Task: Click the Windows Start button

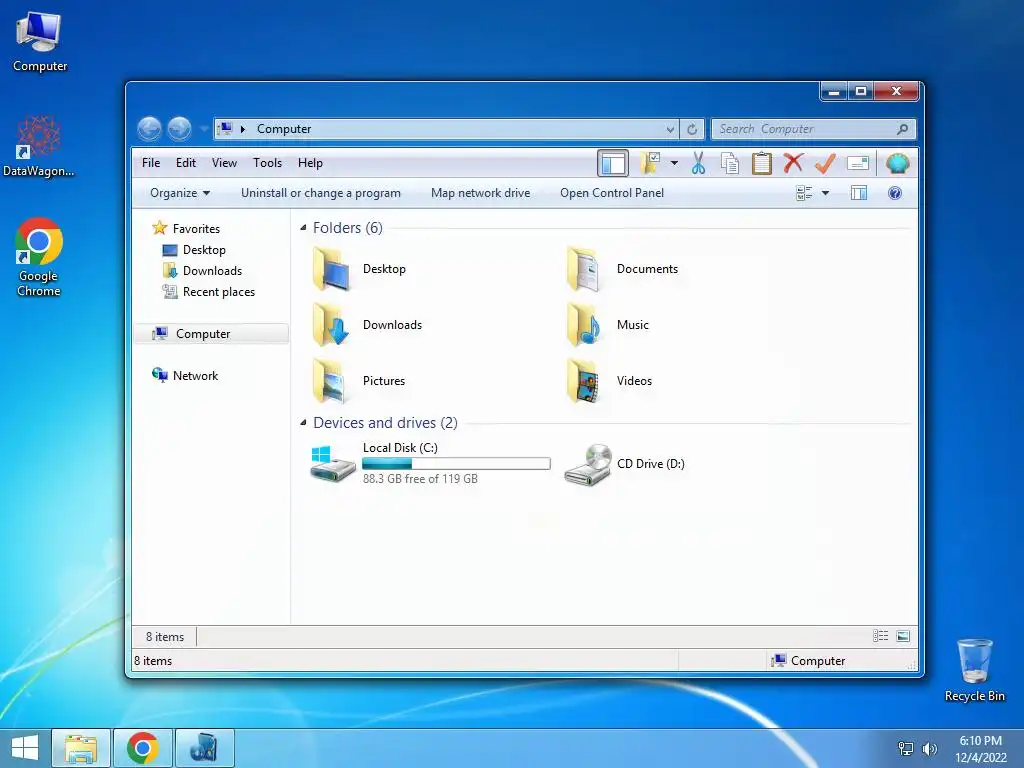Action: click(25, 748)
